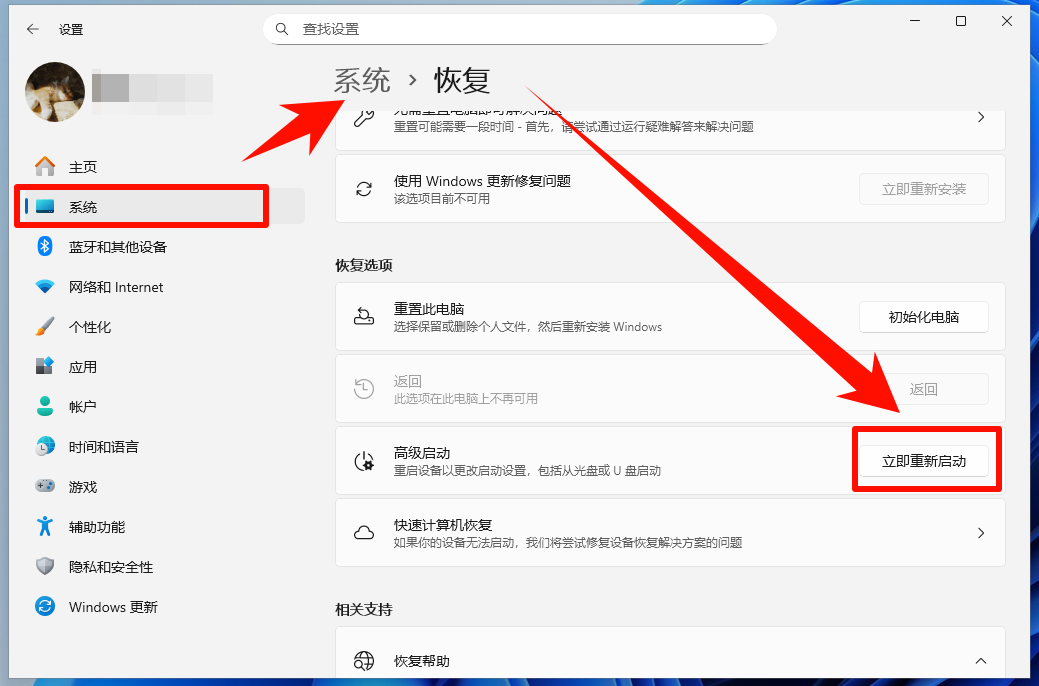
Task: Click the 主页 home icon
Action: click(45, 166)
